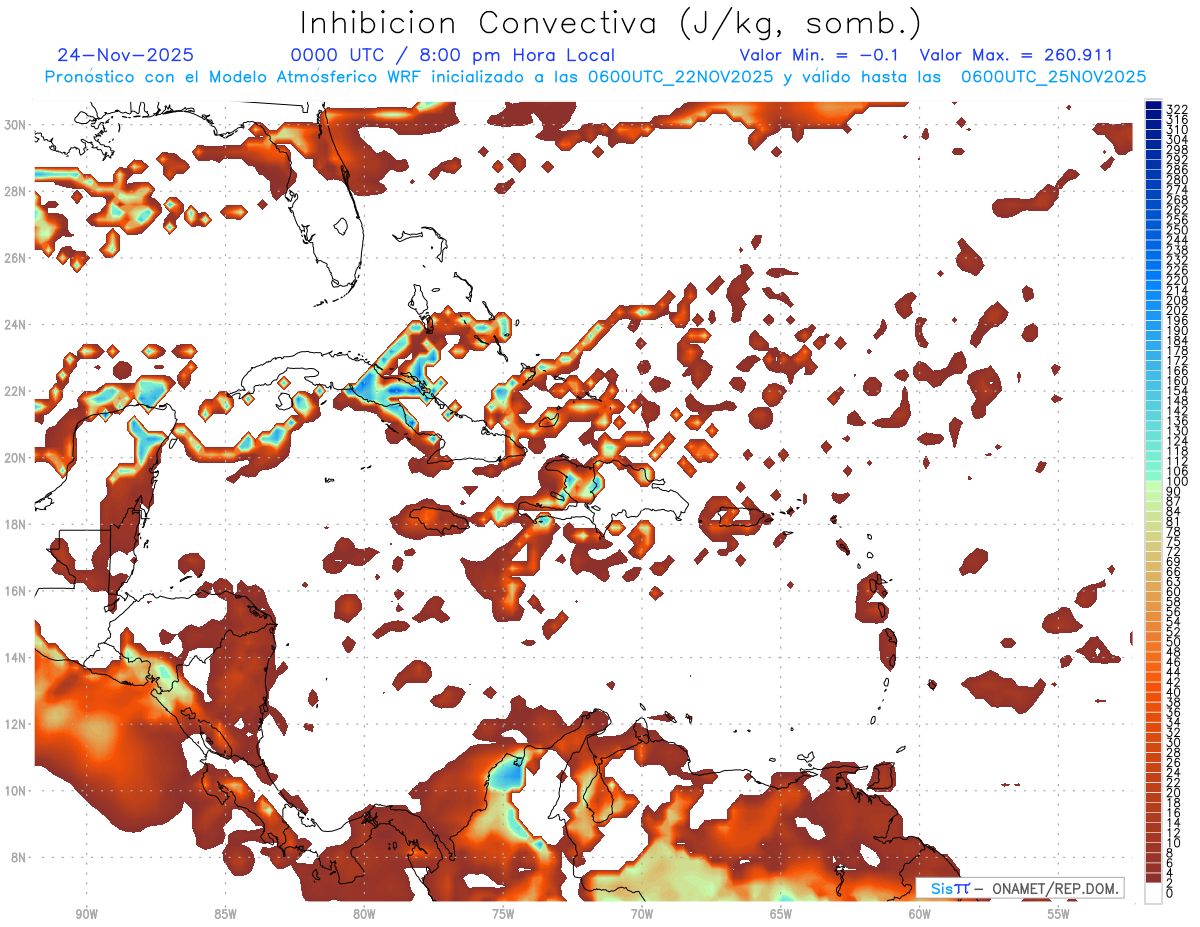This screenshot has height=927, width=1200.
Task: Click the "85W" longitude label
Action: pos(225,914)
